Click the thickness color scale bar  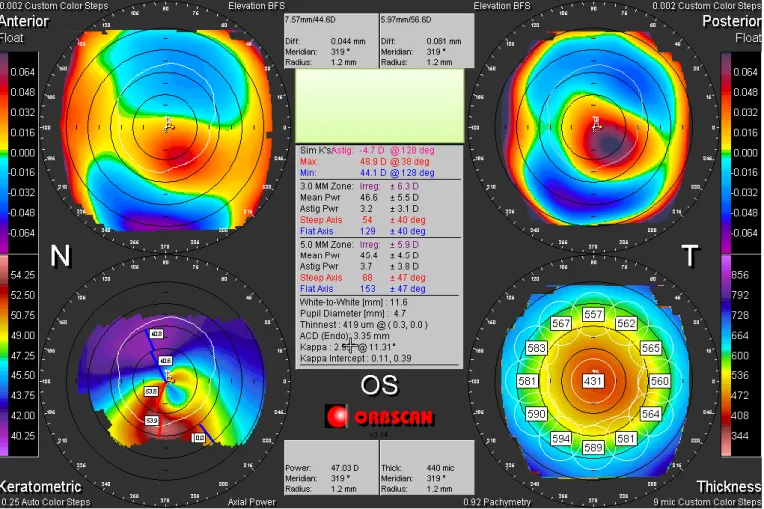point(726,356)
